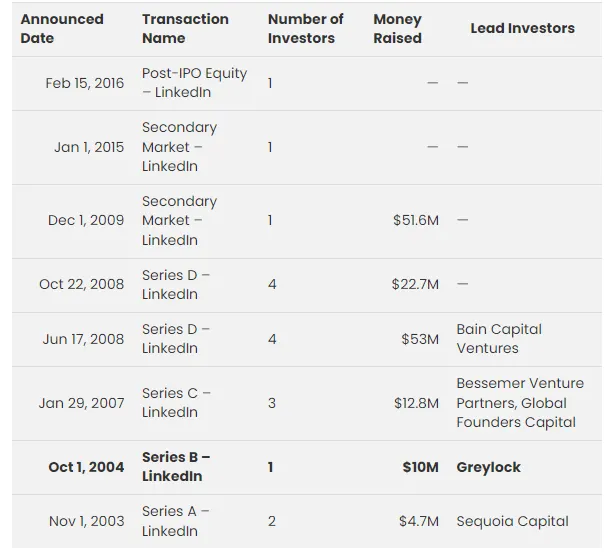Click the Number of Investors column header
Viewport: 604px width, 552px height.
[305, 28]
